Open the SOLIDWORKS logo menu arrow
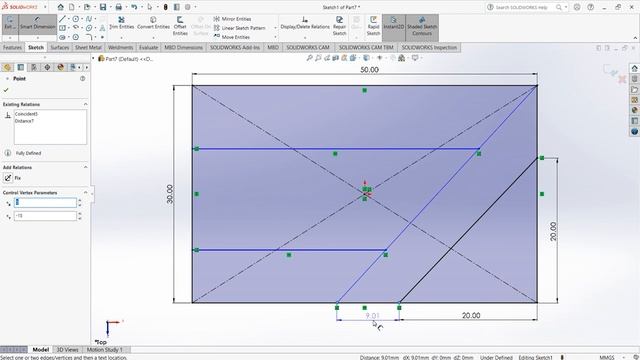640x360 pixels. [x=45, y=7]
